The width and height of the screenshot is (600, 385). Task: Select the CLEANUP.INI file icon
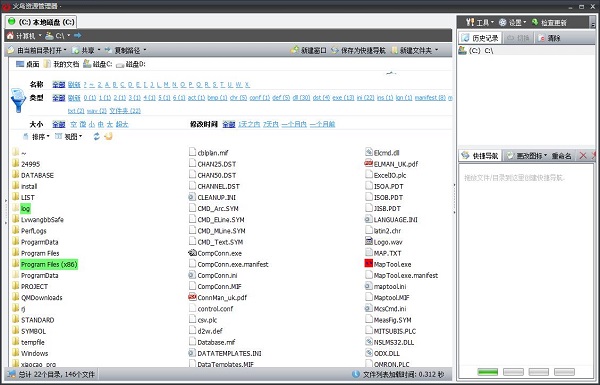192,197
